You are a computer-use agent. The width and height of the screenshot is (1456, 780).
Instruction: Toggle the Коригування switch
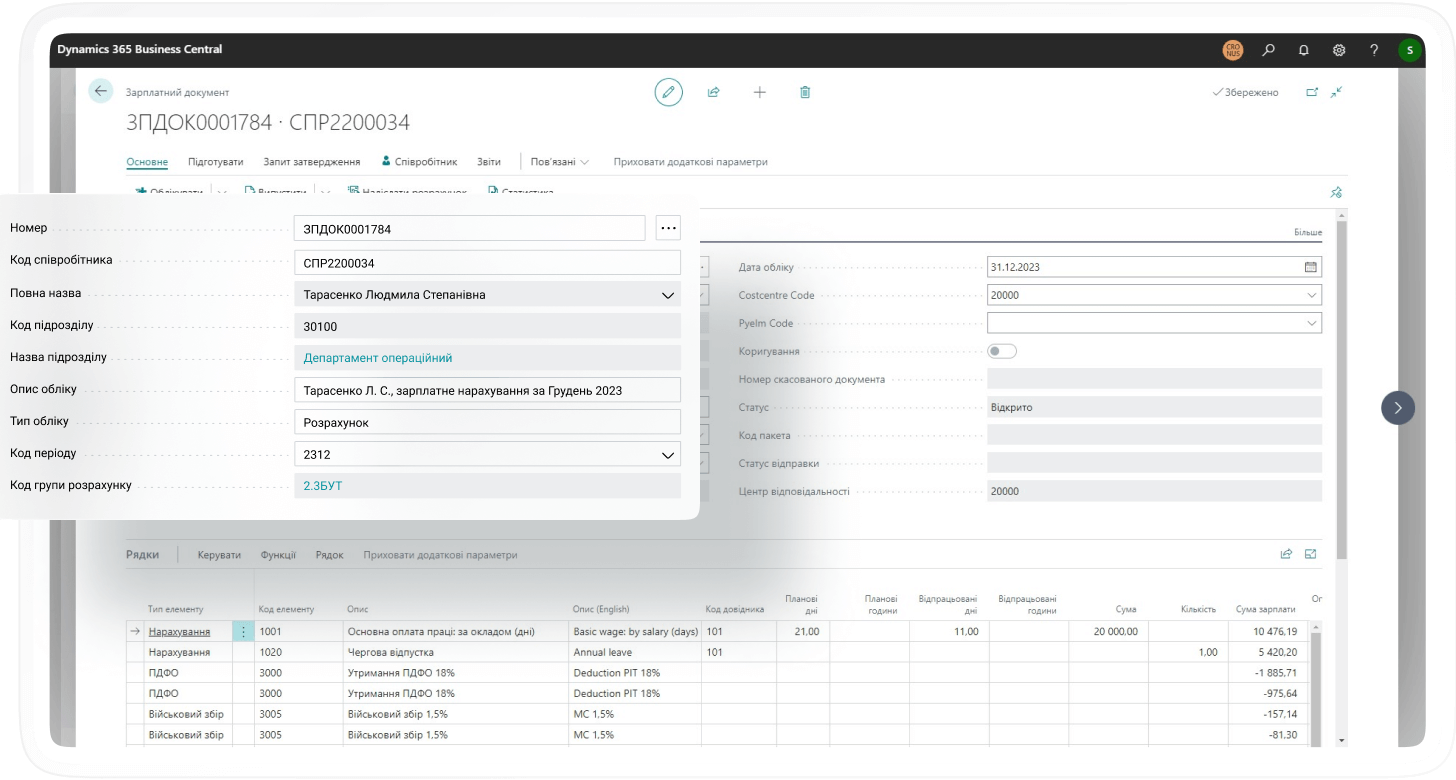click(1001, 351)
